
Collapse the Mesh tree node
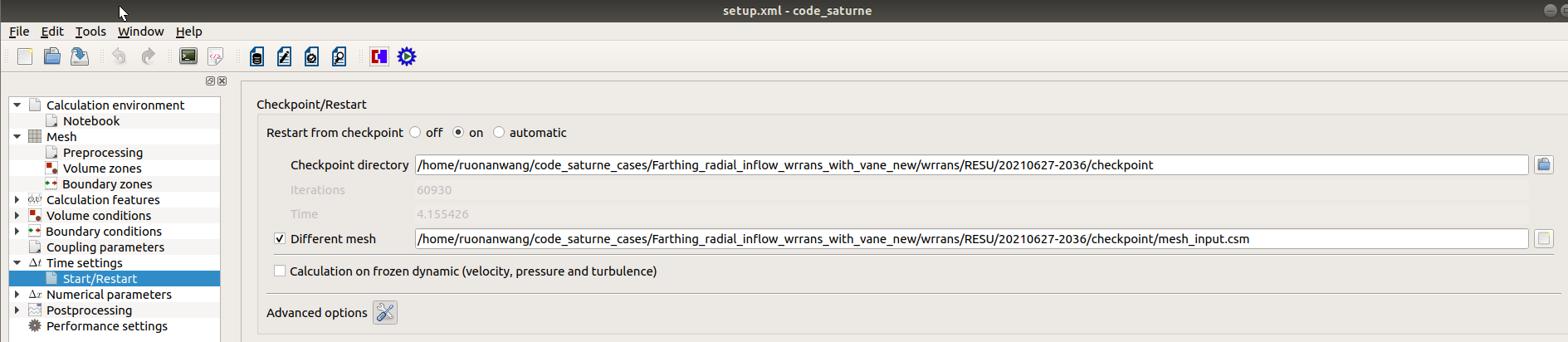[x=17, y=136]
